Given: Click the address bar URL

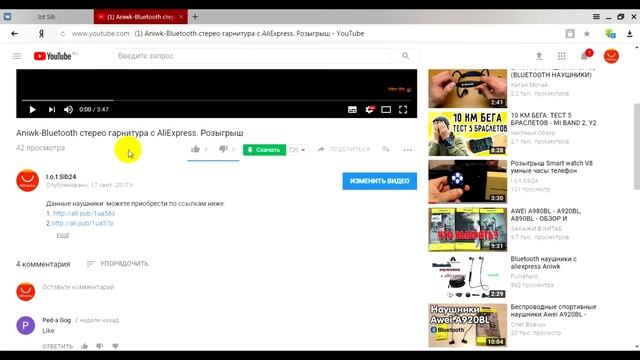Looking at the screenshot, I should 100,33.
